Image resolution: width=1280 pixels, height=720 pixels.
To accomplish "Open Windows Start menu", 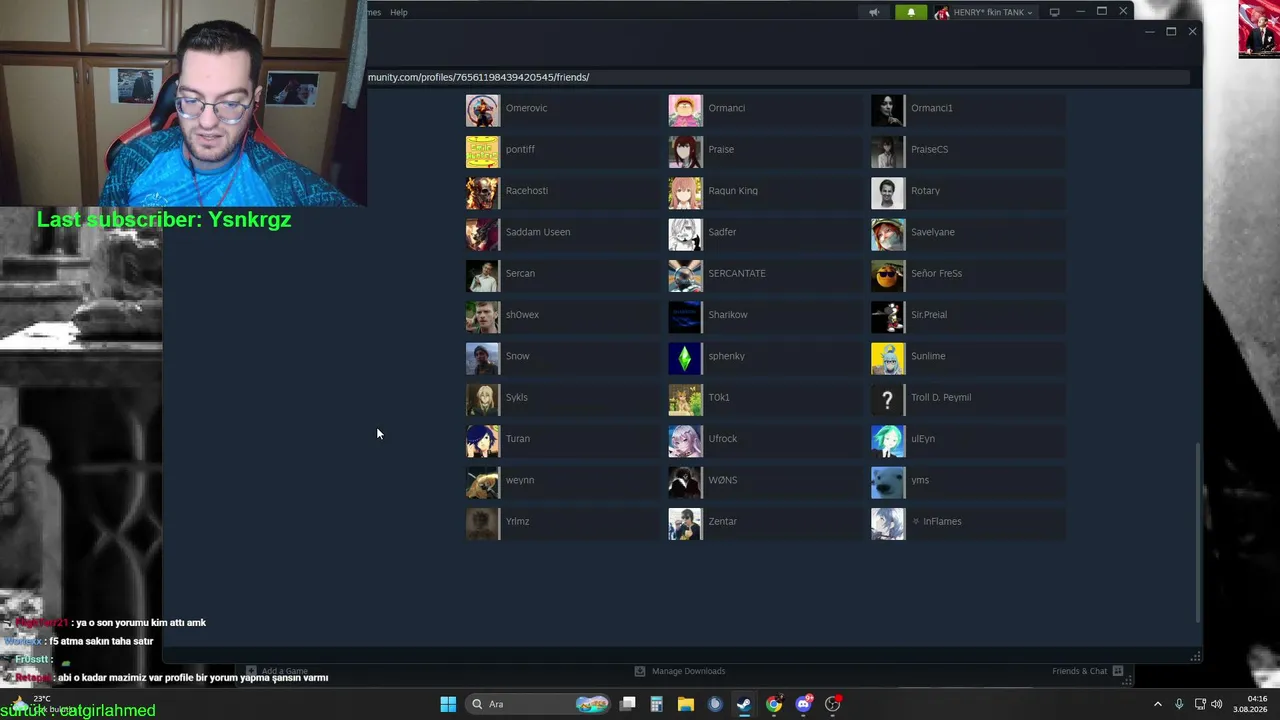I will click(x=448, y=704).
